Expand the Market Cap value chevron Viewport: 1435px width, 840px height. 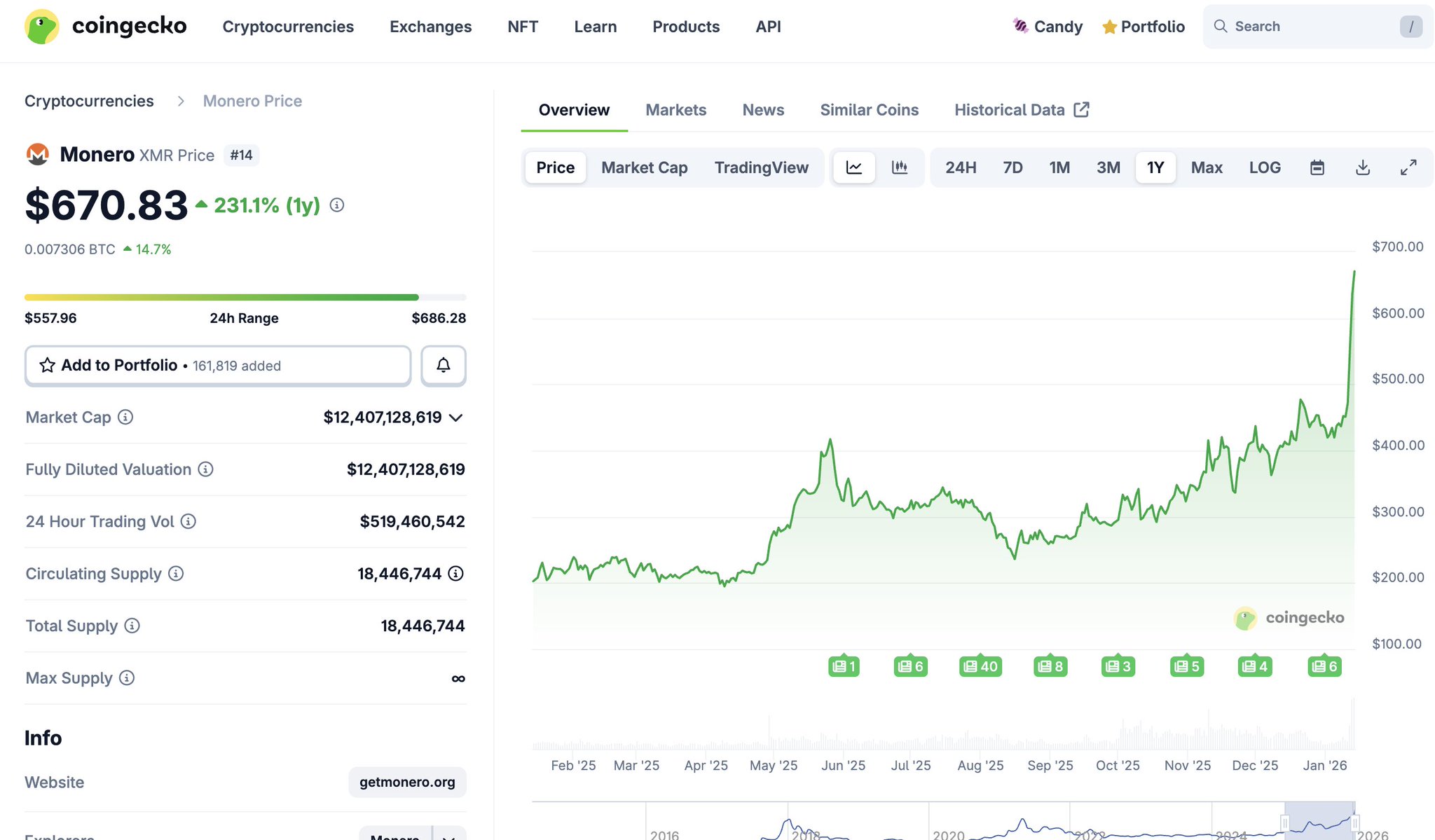point(456,418)
